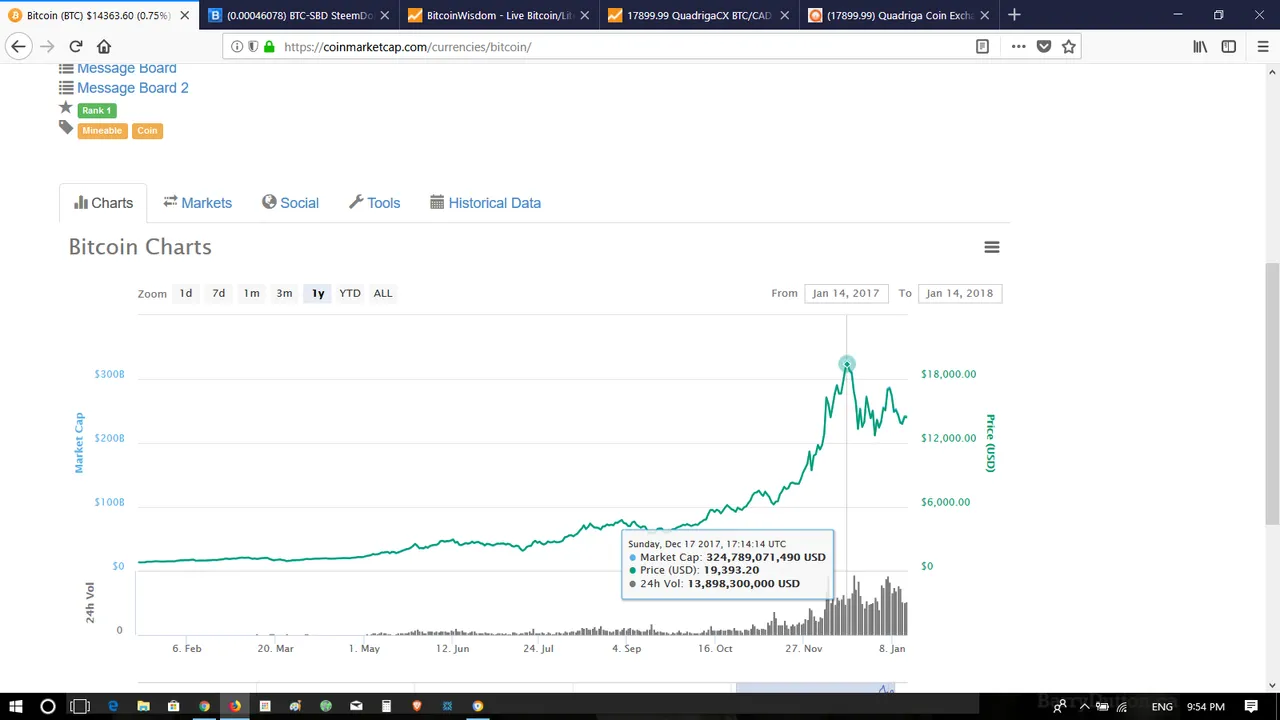The image size is (1280, 720).
Task: Set chart zoom to 1y
Action: [x=318, y=293]
